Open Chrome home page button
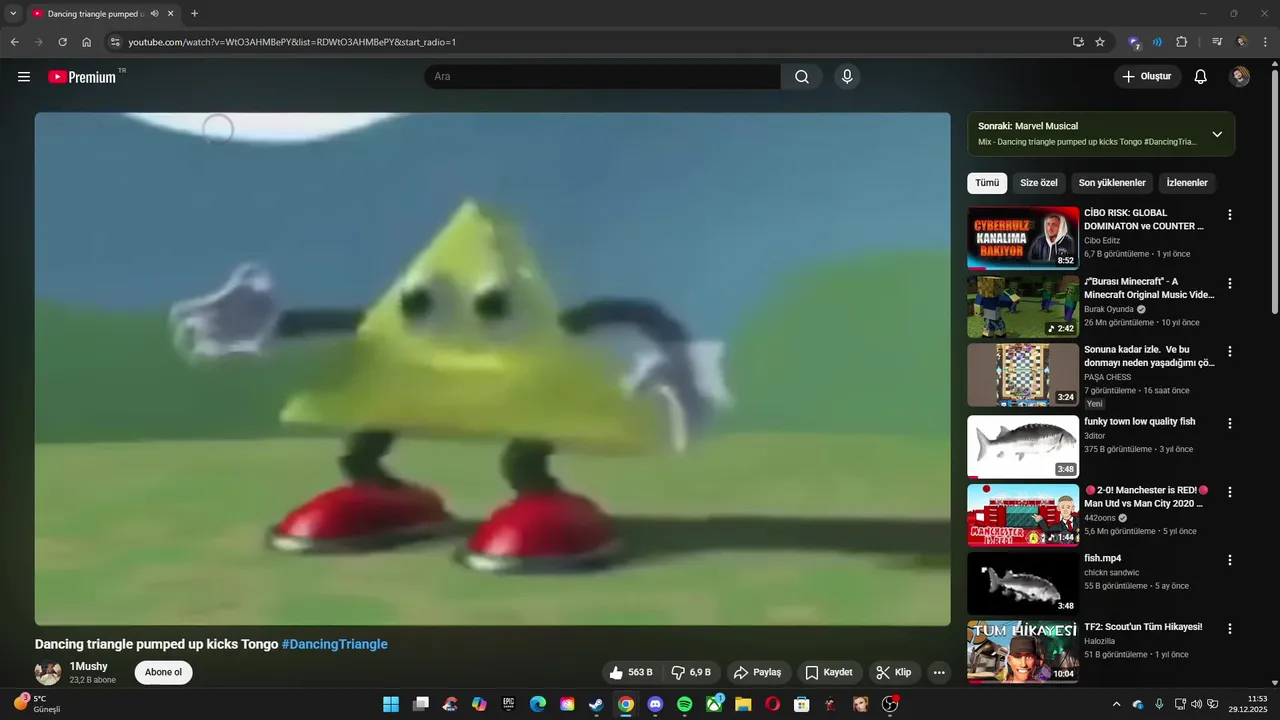 click(87, 42)
